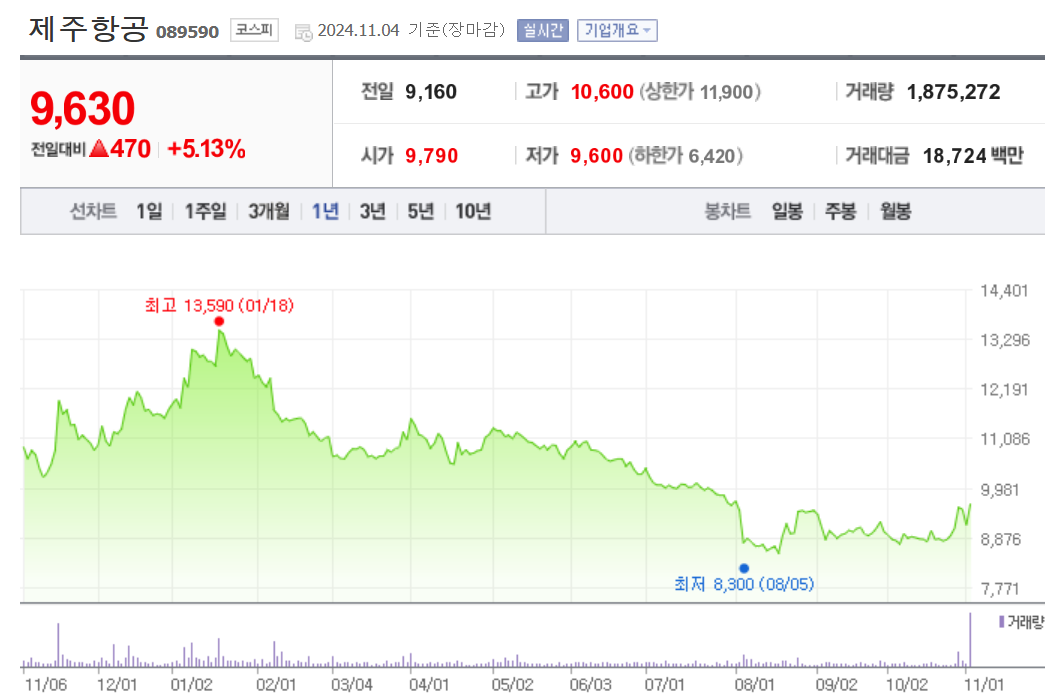The height and width of the screenshot is (694, 1045).
Task: Click the current price 9,630
Action: coord(83,108)
